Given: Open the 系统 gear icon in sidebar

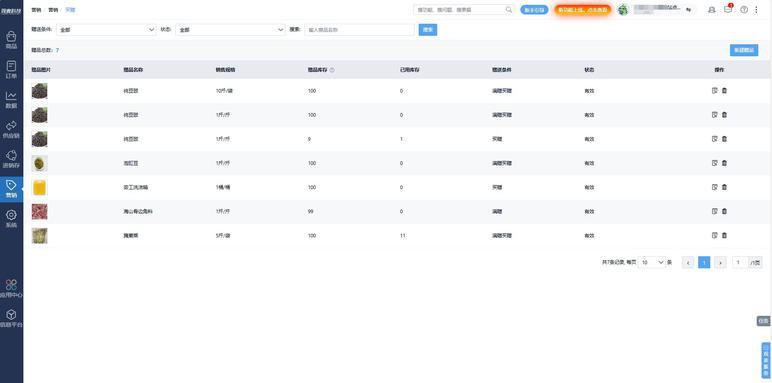Looking at the screenshot, I should click(x=11, y=219).
